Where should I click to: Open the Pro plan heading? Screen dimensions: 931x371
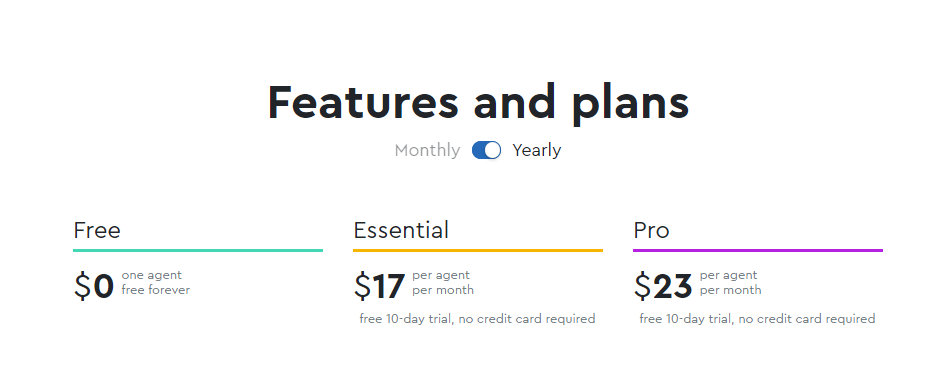click(651, 230)
